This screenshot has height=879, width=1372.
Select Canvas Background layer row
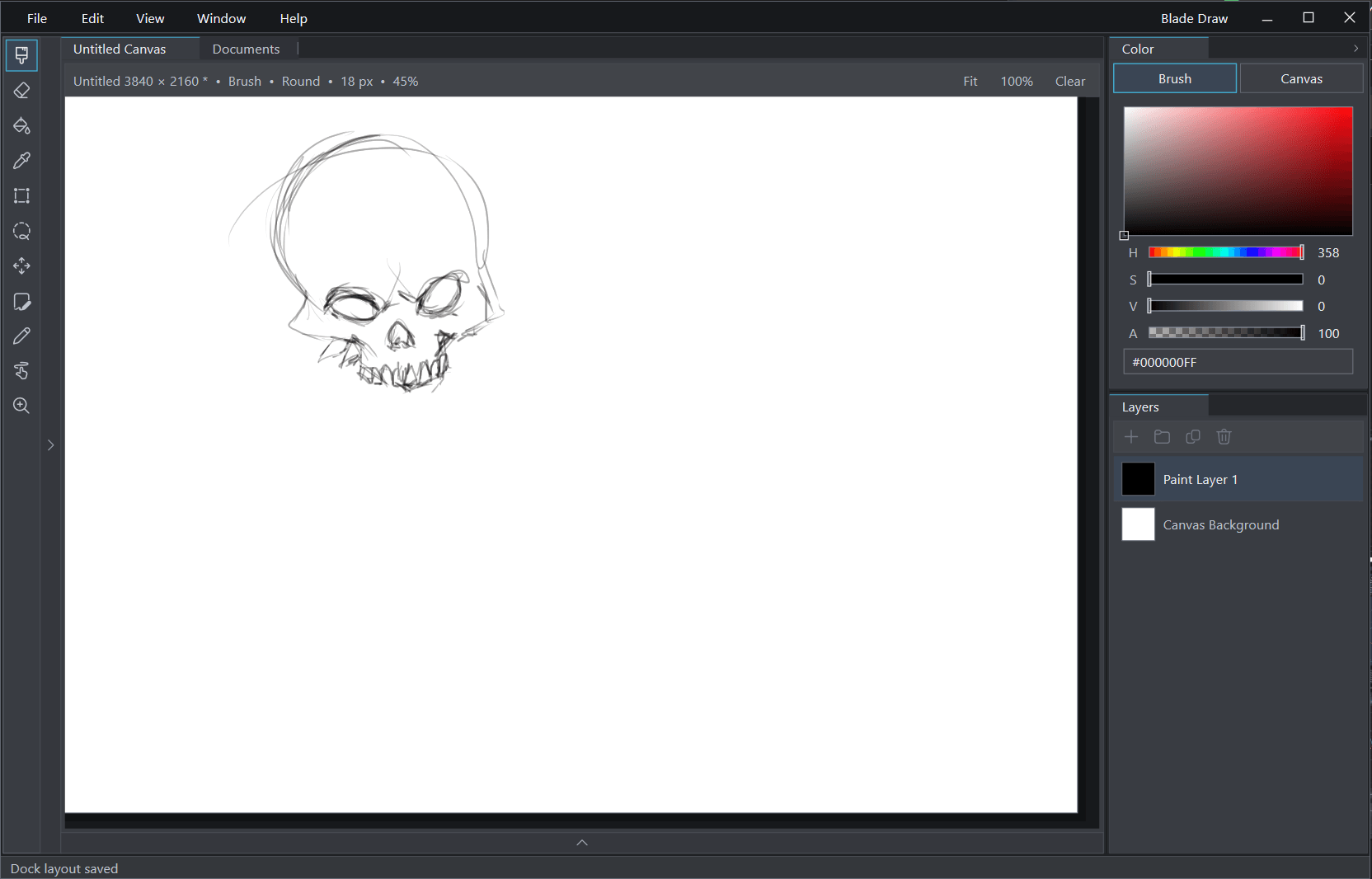pyautogui.click(x=1238, y=524)
